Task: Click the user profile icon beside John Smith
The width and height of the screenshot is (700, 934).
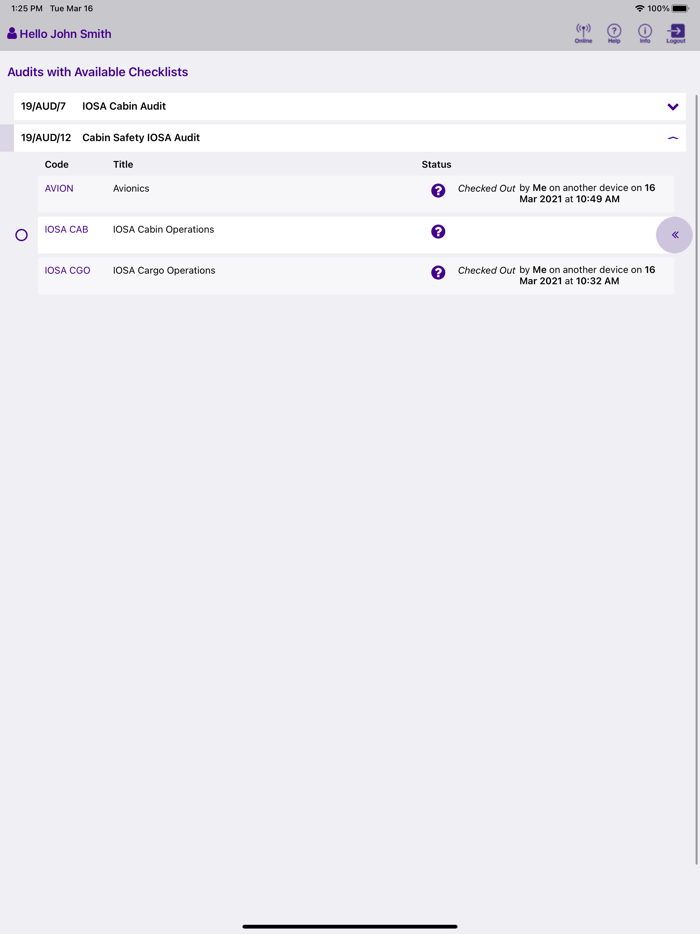Action: [9, 33]
